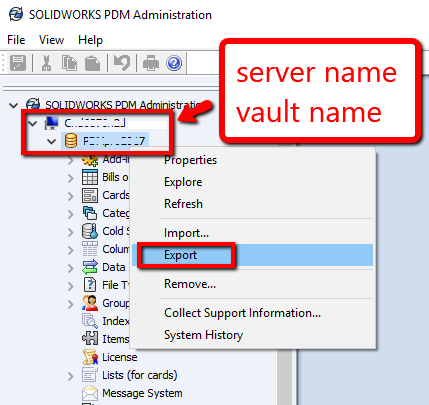The height and width of the screenshot is (405, 429).
Task: Click the server computer icon
Action: tap(52, 123)
